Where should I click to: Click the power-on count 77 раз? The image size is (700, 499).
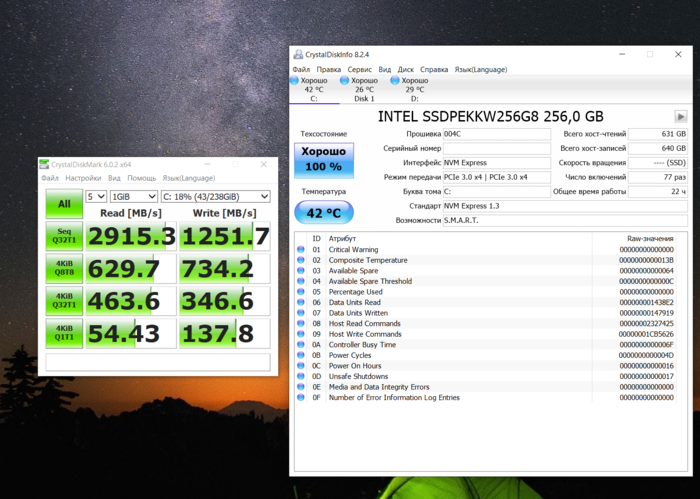point(658,177)
